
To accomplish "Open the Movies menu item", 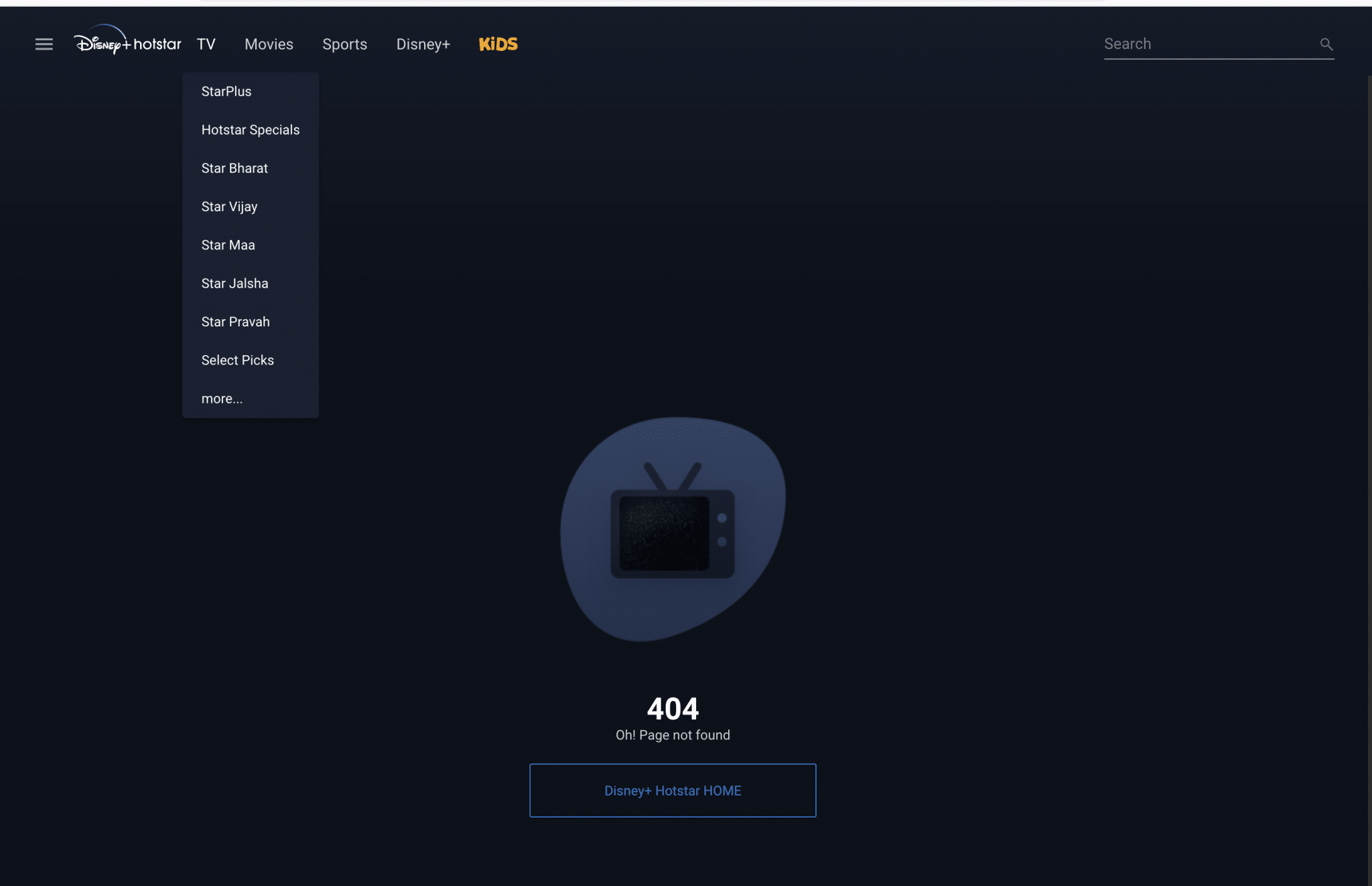I will [269, 44].
